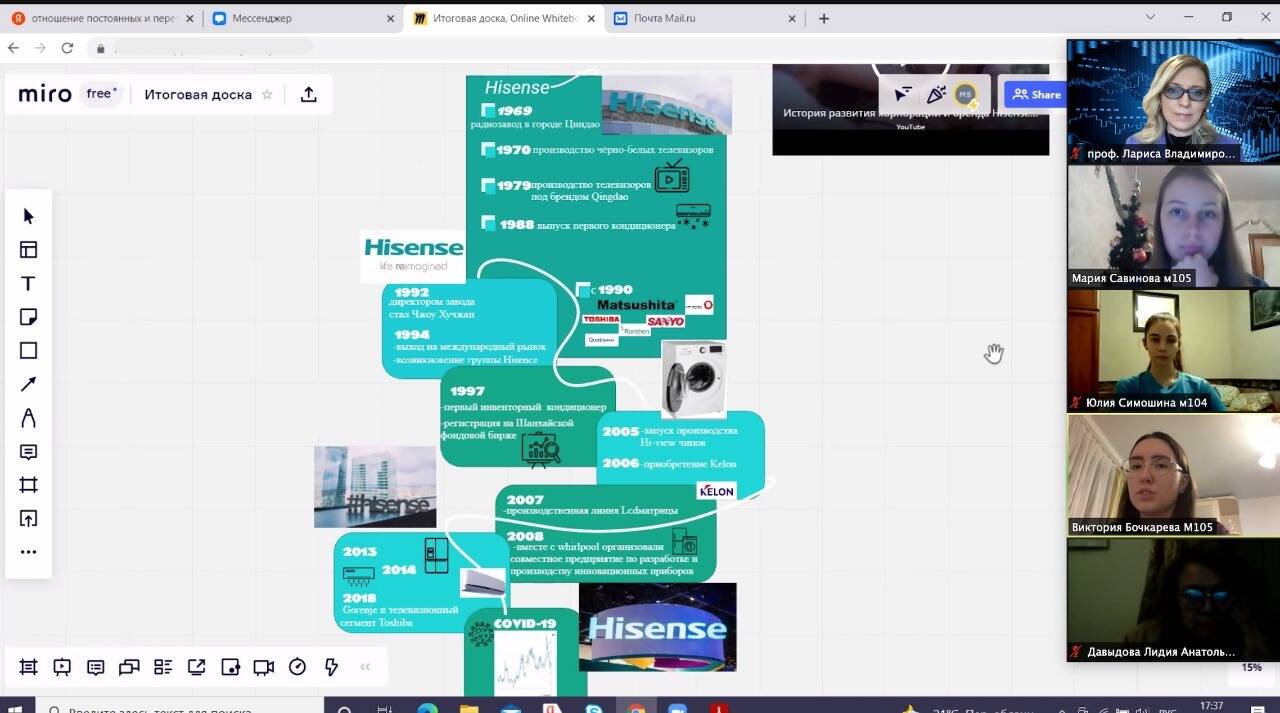
Task: Click the MS user avatar
Action: [x=966, y=94]
